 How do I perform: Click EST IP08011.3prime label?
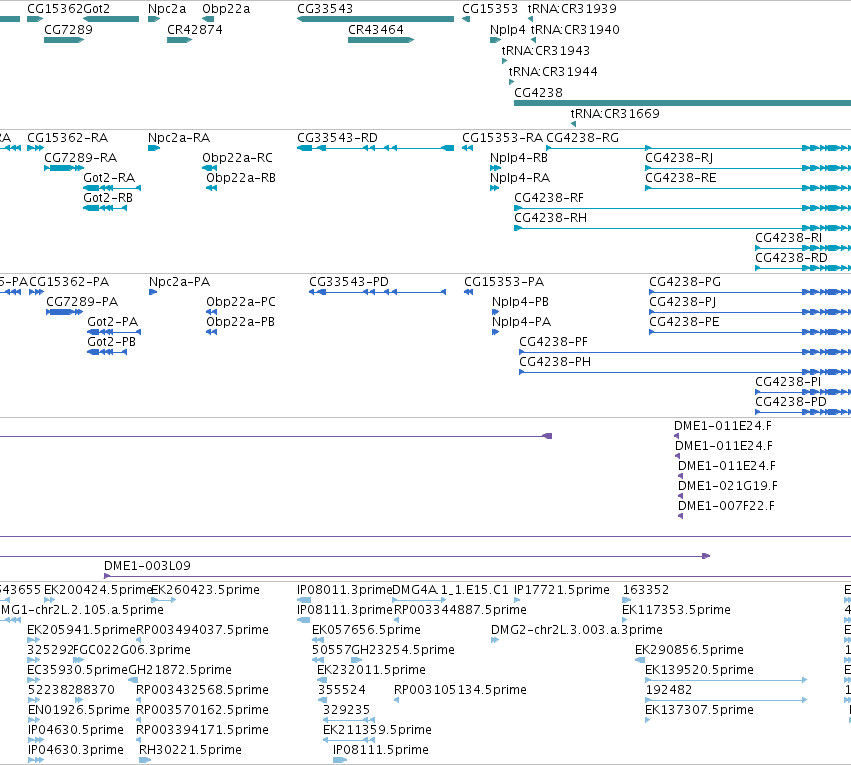(x=345, y=590)
